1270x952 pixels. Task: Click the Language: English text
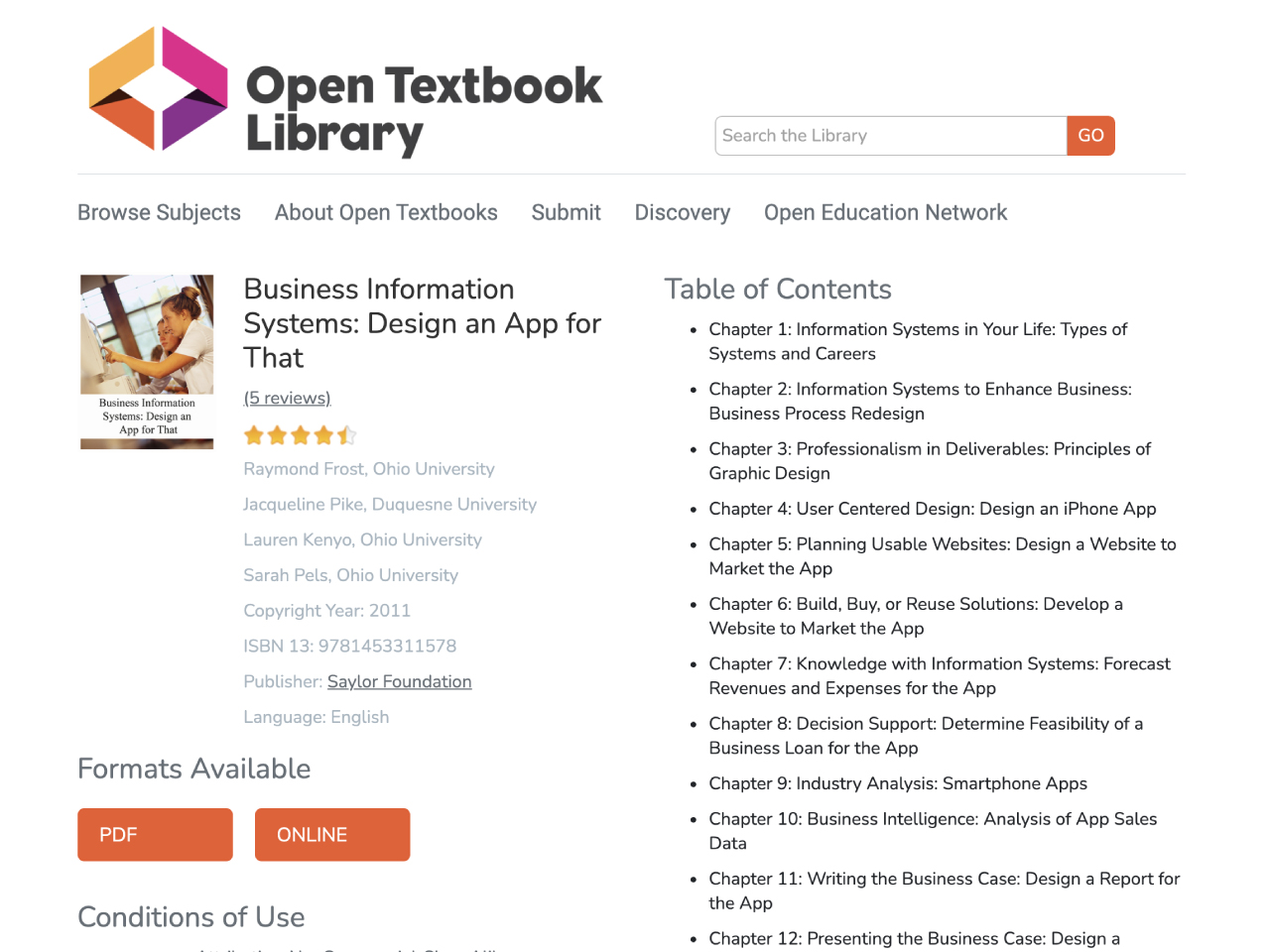click(316, 717)
